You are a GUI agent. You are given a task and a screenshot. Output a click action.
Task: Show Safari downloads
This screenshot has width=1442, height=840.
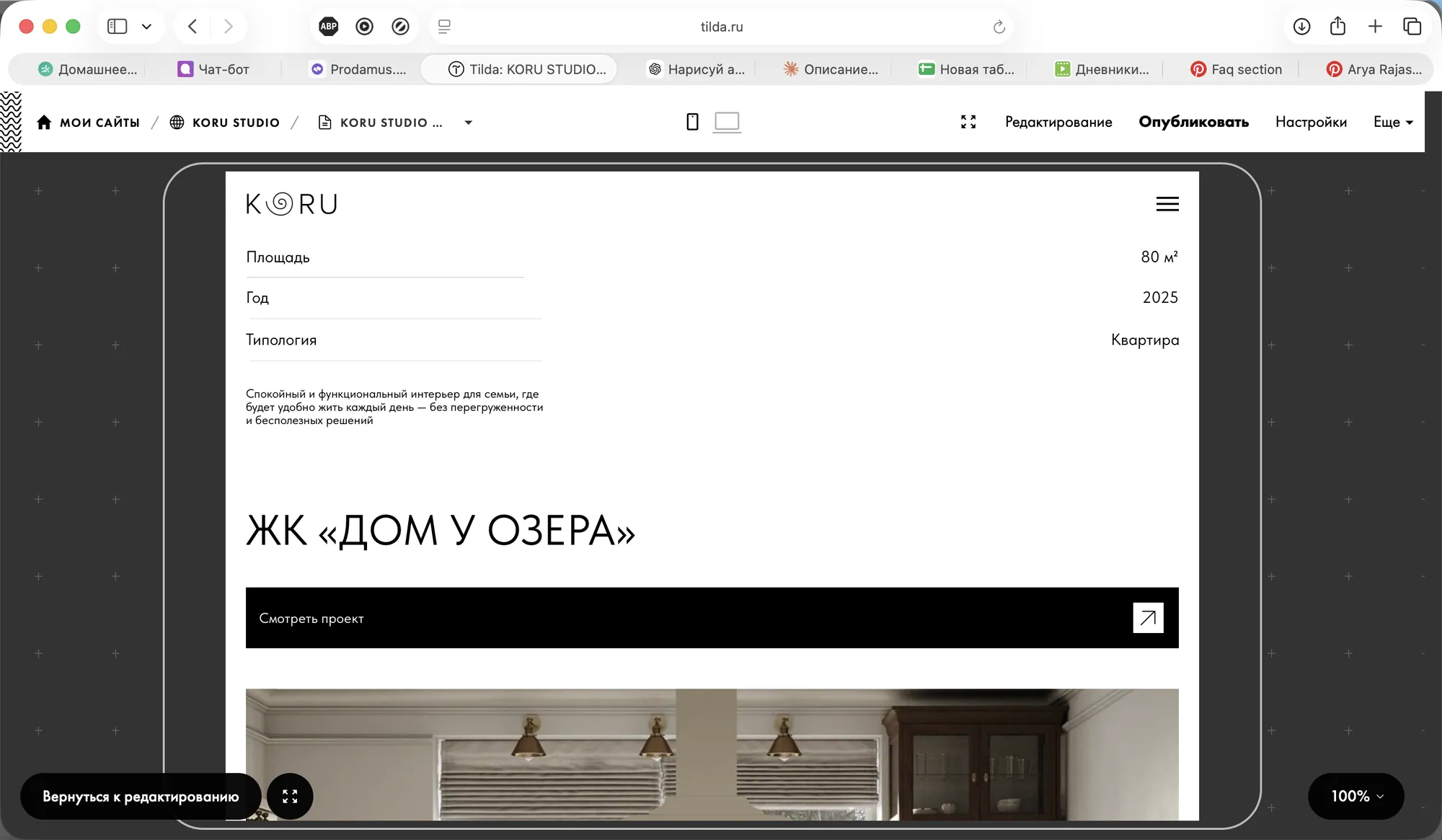1301,27
